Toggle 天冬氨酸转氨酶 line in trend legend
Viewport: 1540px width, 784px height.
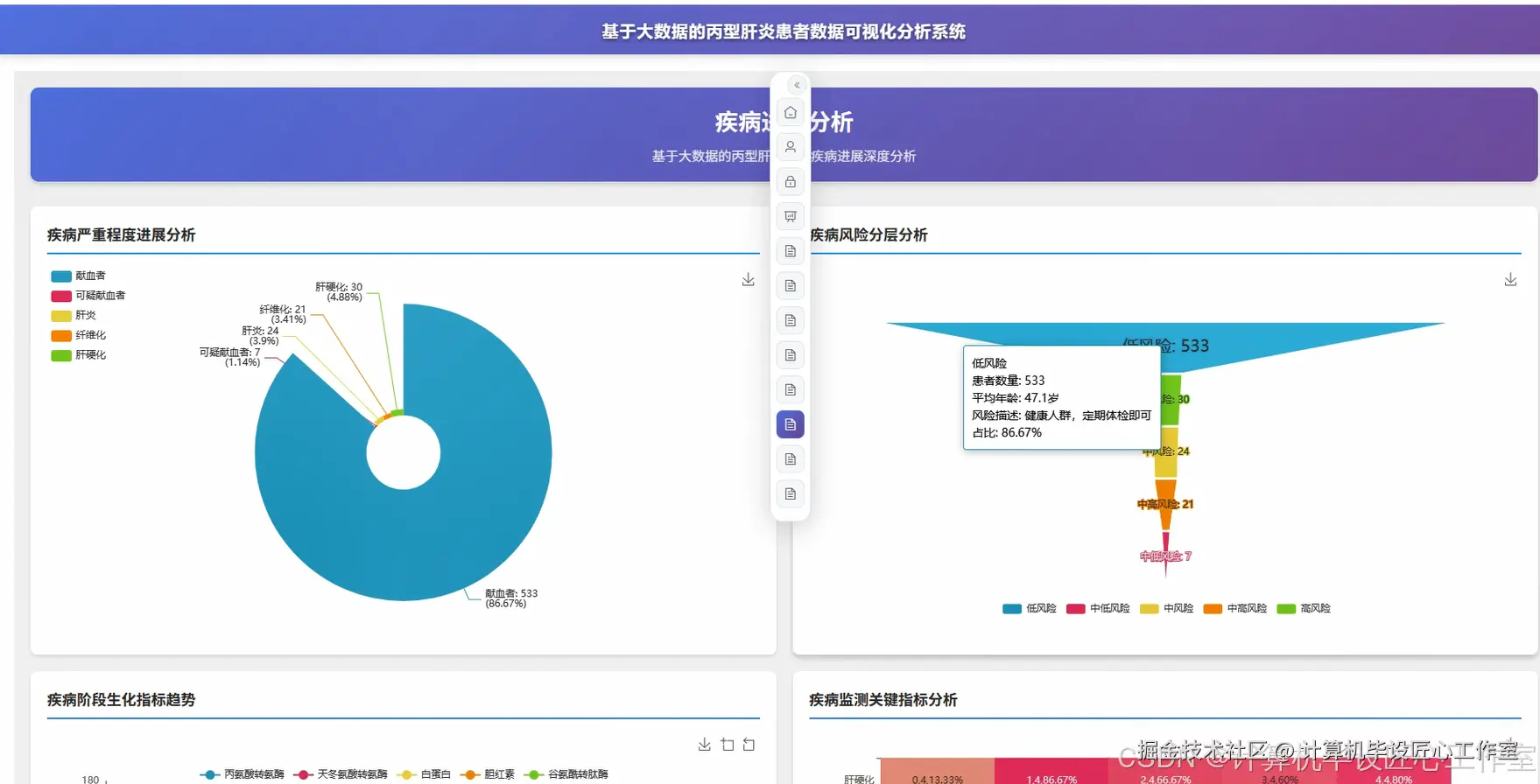(341, 774)
